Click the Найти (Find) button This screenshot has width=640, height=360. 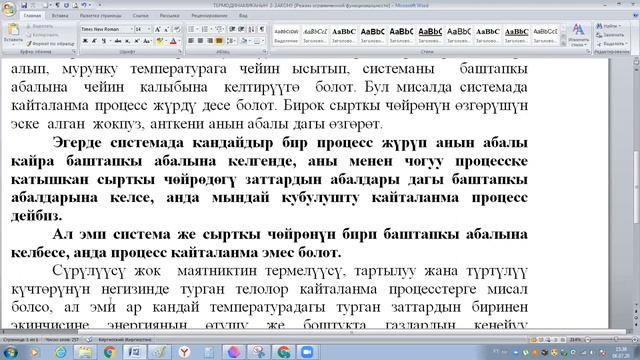609,26
